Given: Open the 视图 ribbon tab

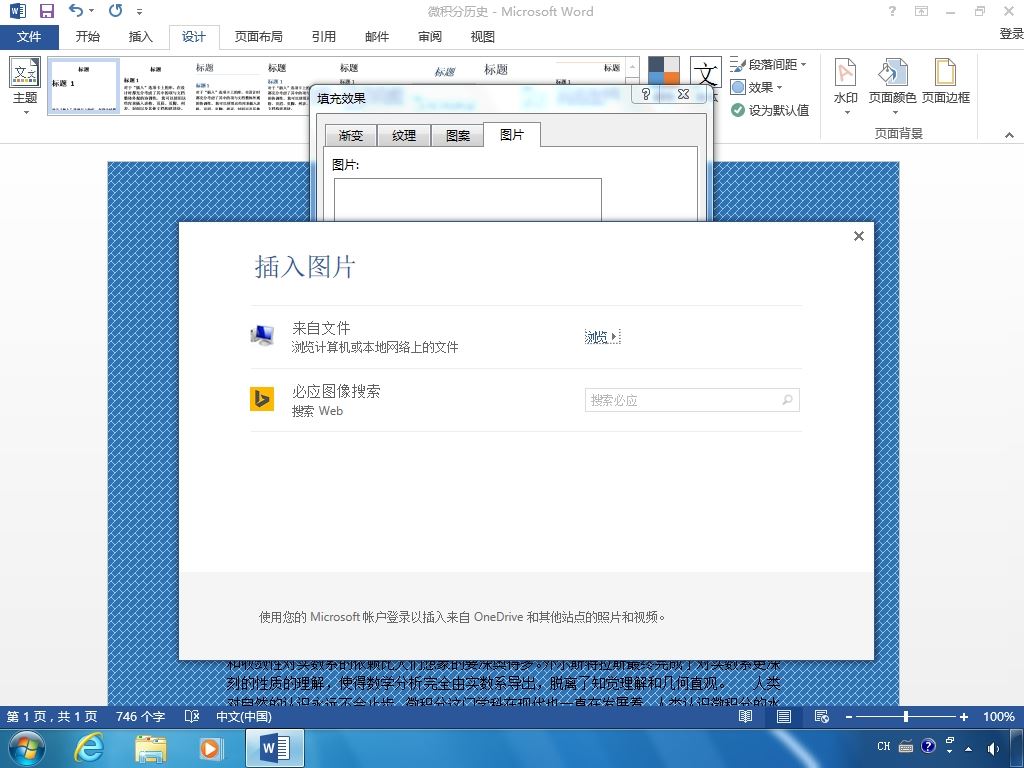Looking at the screenshot, I should 483,37.
